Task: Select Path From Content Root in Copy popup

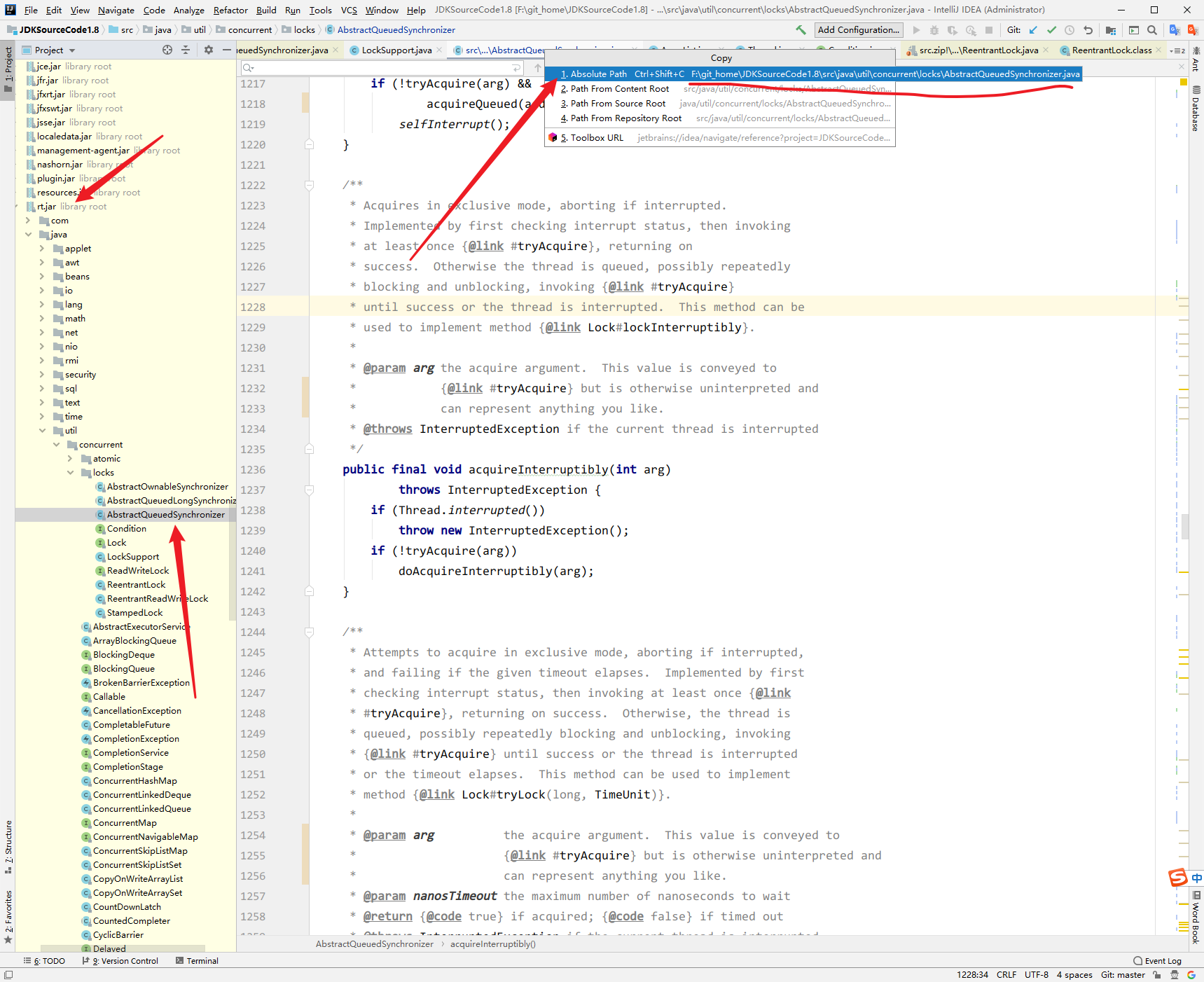Action: coord(720,89)
